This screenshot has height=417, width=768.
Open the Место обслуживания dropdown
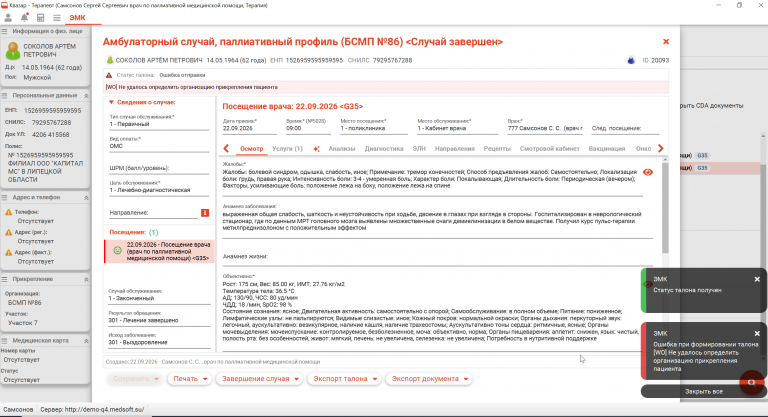pyautogui.click(x=457, y=128)
